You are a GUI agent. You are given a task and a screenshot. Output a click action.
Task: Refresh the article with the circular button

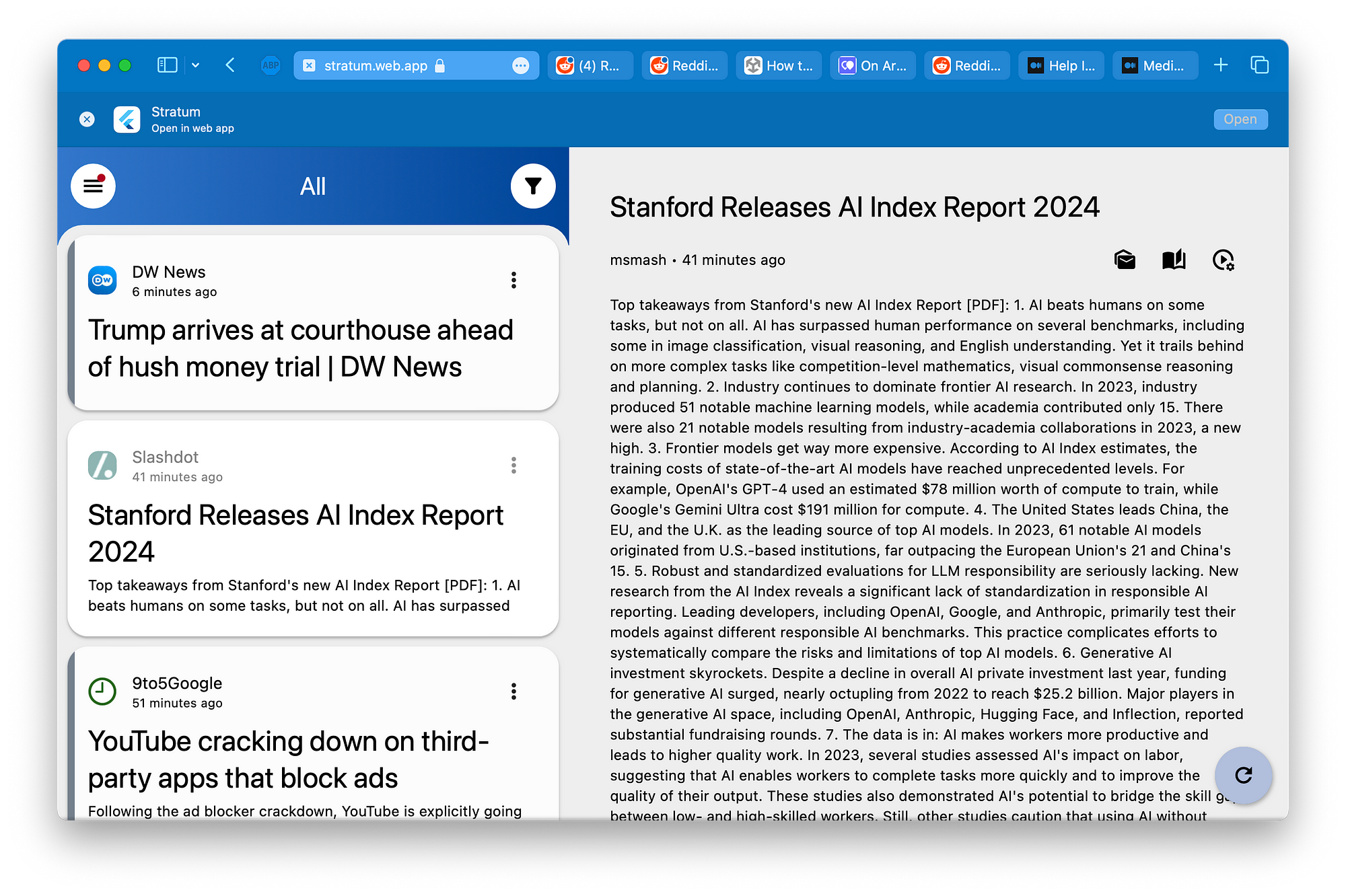tap(1244, 775)
